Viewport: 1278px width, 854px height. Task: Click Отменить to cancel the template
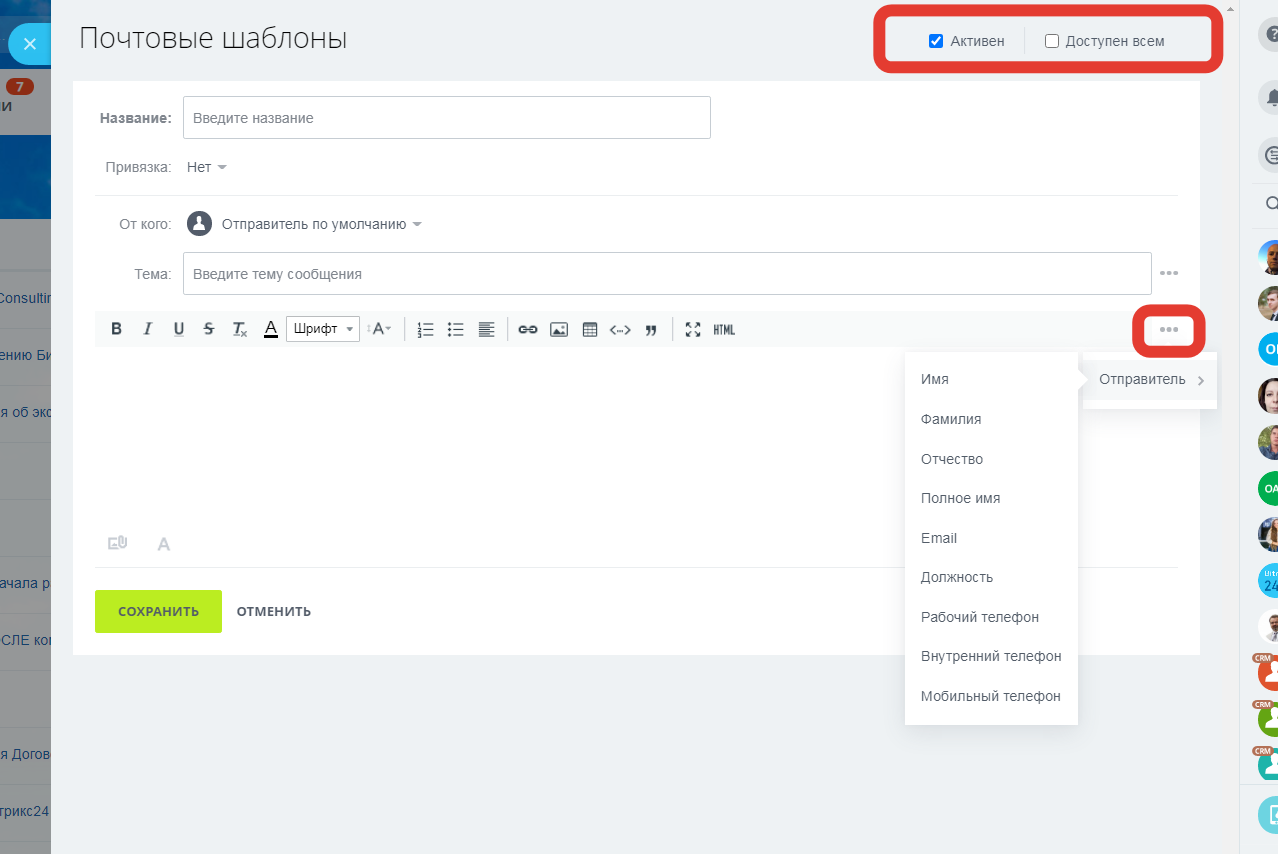(273, 611)
